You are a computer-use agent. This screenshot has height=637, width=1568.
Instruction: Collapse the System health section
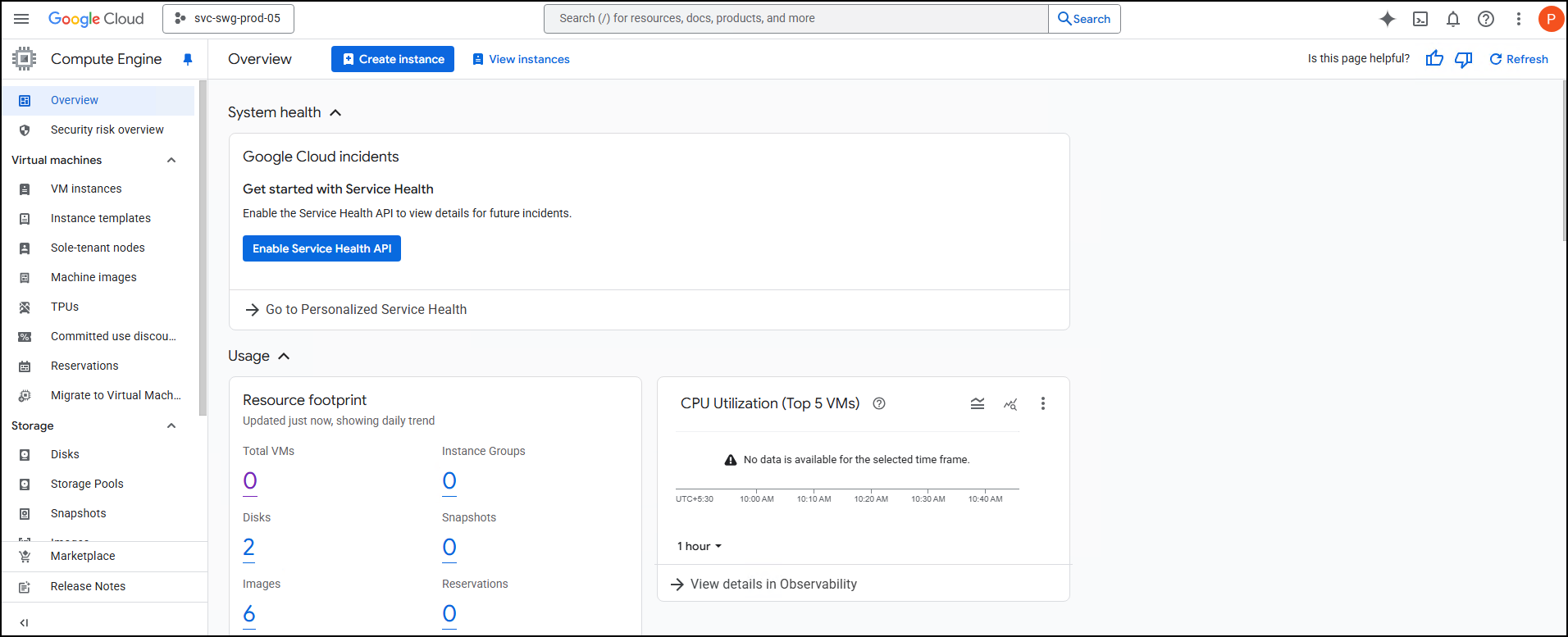(335, 112)
